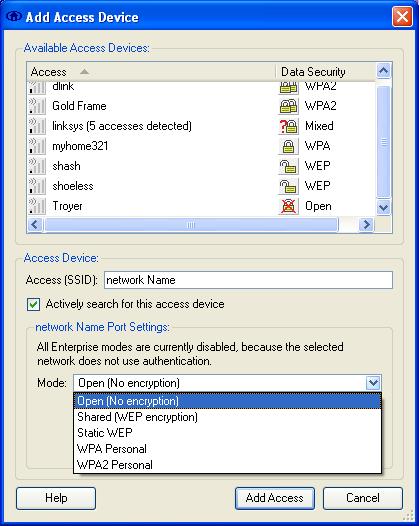The width and height of the screenshot is (419, 526).
Task: Click the signal strength icon for shash
Action: pos(37,166)
